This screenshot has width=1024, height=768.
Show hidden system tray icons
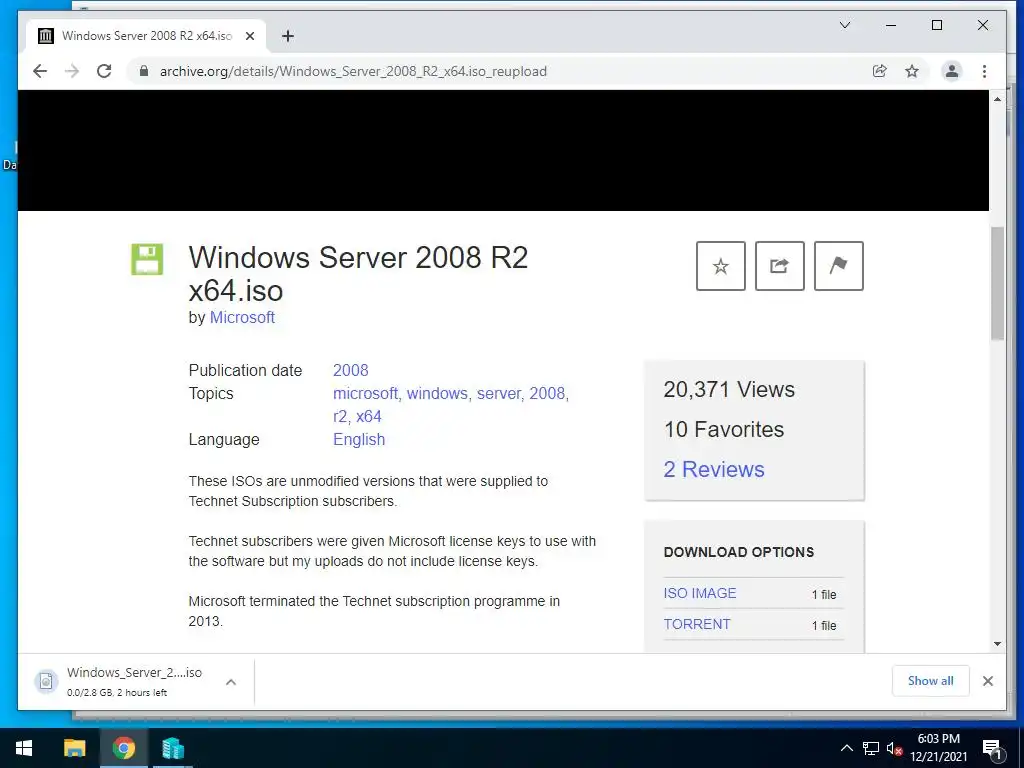point(846,748)
